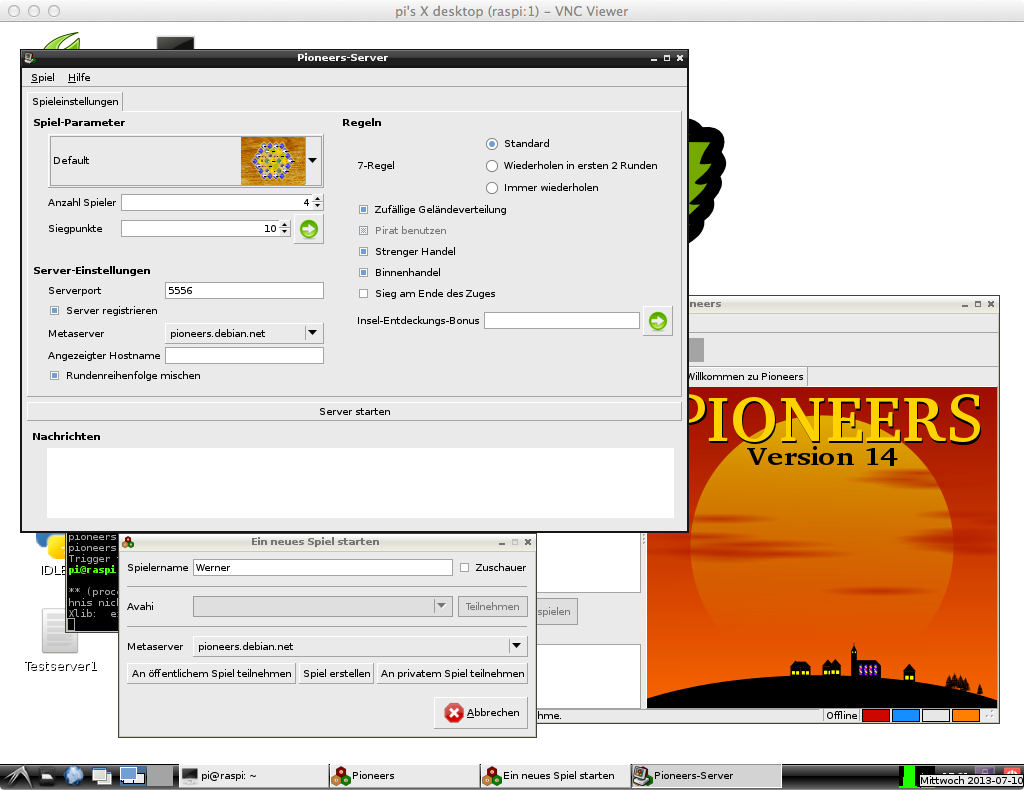The width and height of the screenshot is (1024, 790).
Task: Click the green arrow beside Siegpunkte
Action: coord(309,229)
